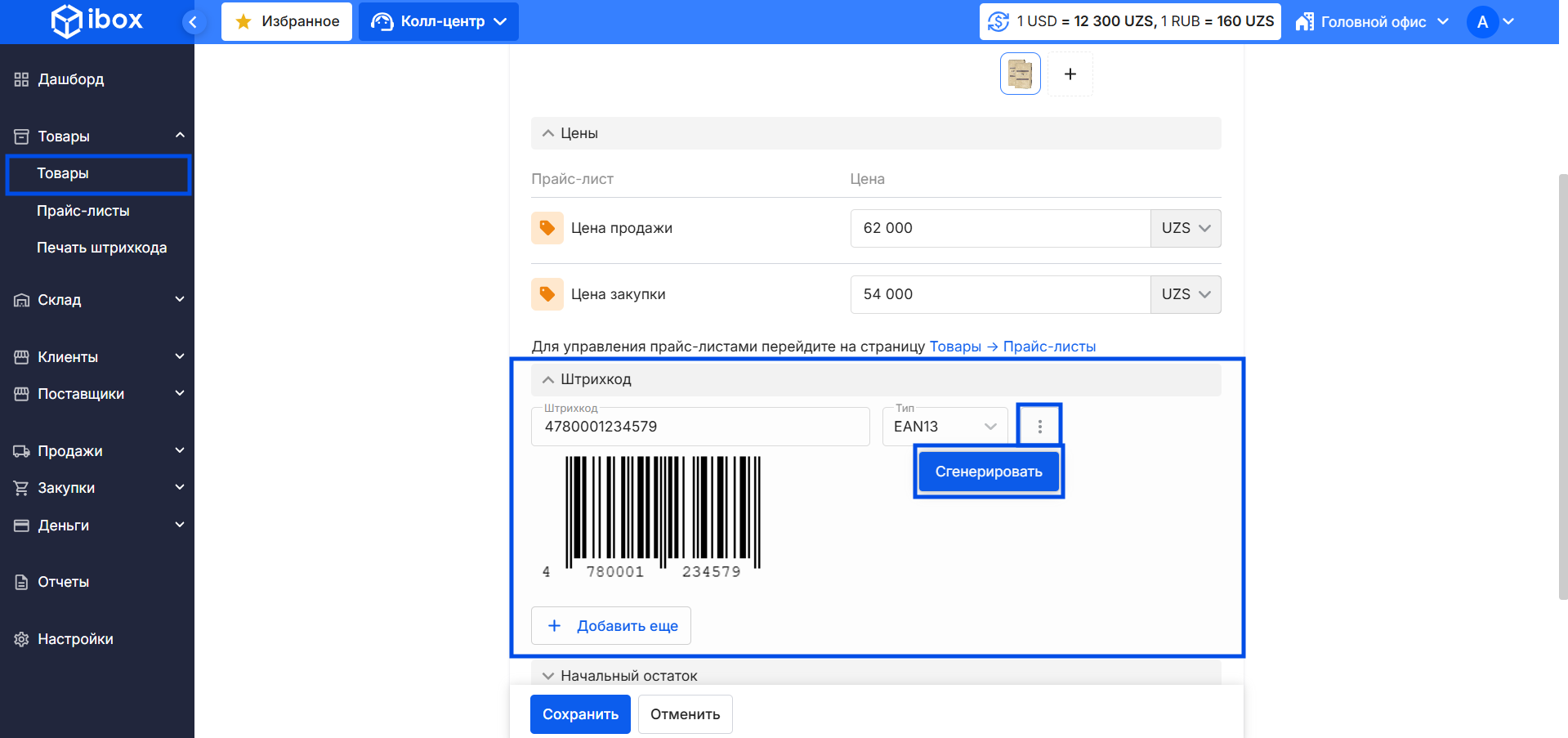
Task: Open Прайс-листы in the sidebar
Action: tap(83, 211)
